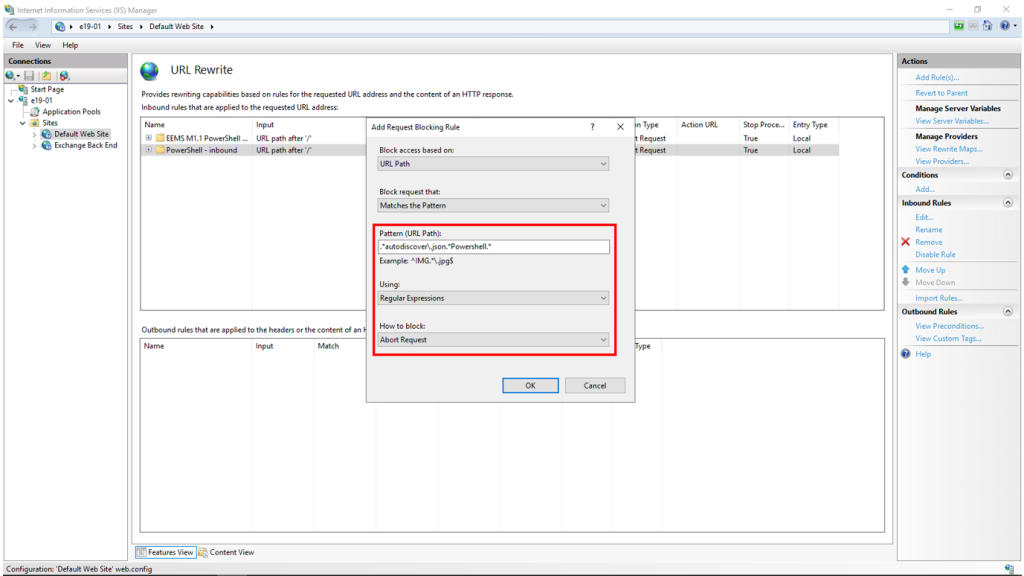Screen dimensions: 1024x576
Task: Open the Create New Connection icon
Action: (x=9, y=75)
